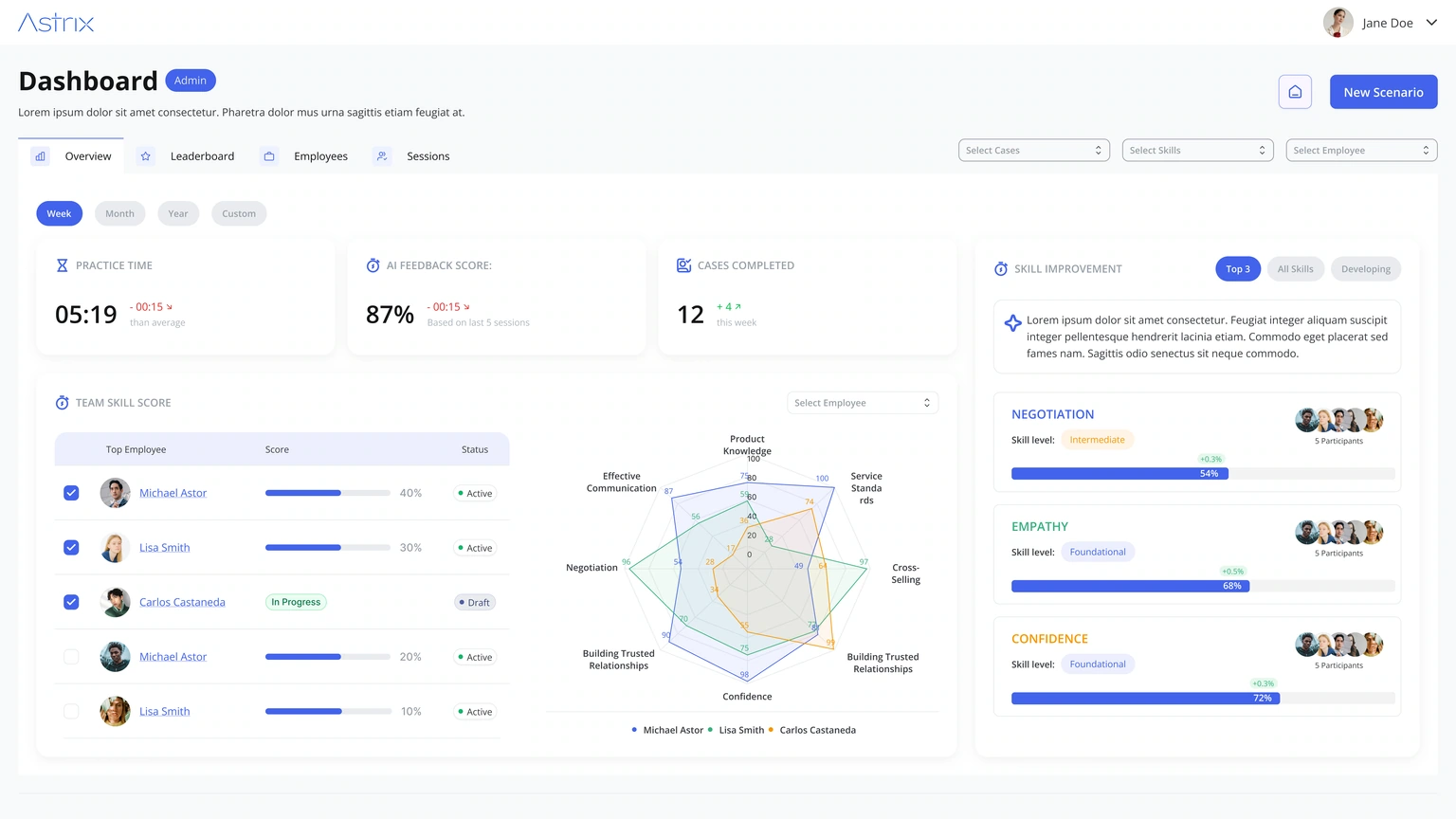Click Jane Doe's profile avatar
This screenshot has height=819, width=1456.
[x=1338, y=23]
